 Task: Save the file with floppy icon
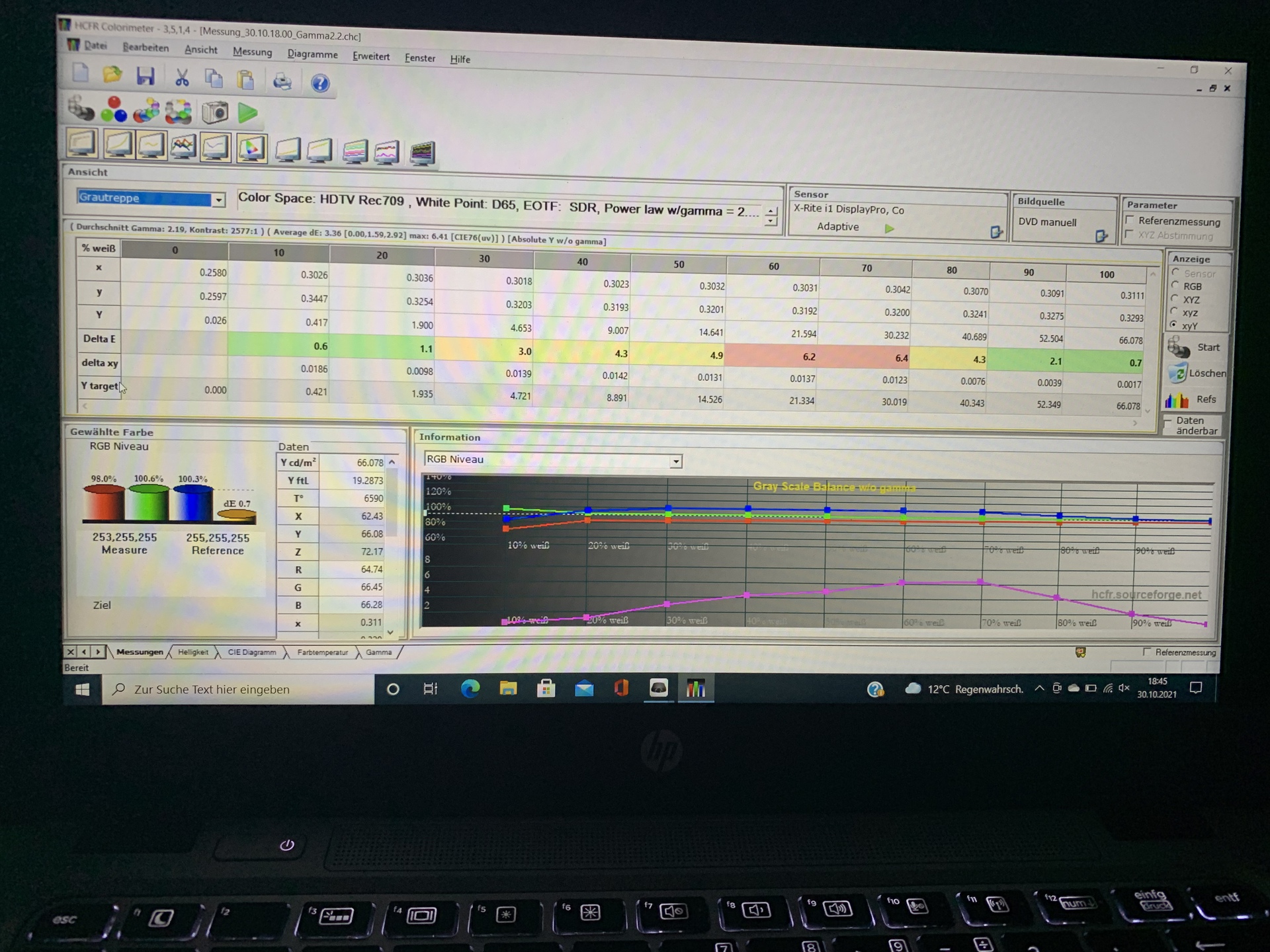point(146,77)
